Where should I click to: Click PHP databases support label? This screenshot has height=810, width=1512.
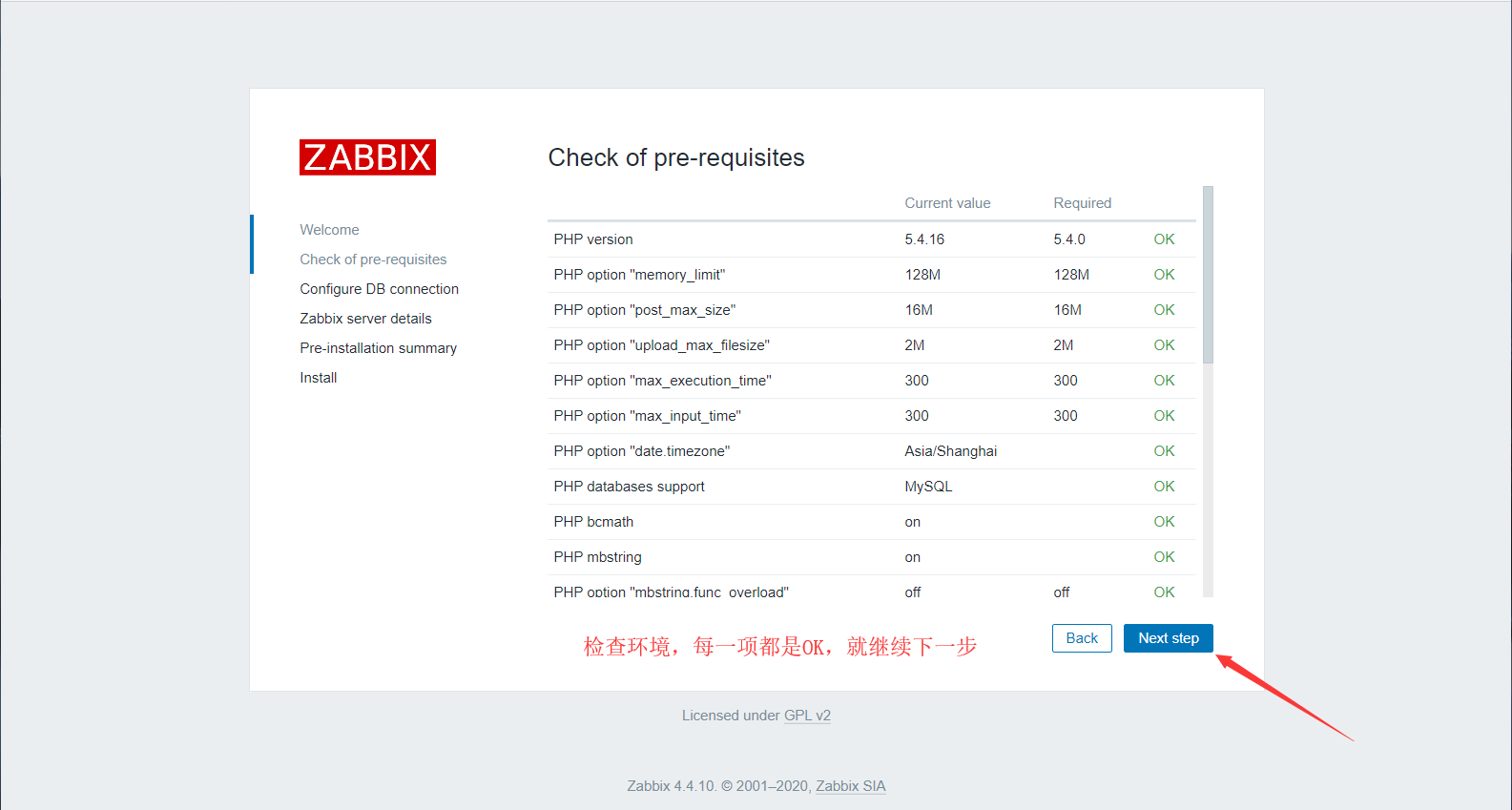(x=629, y=487)
